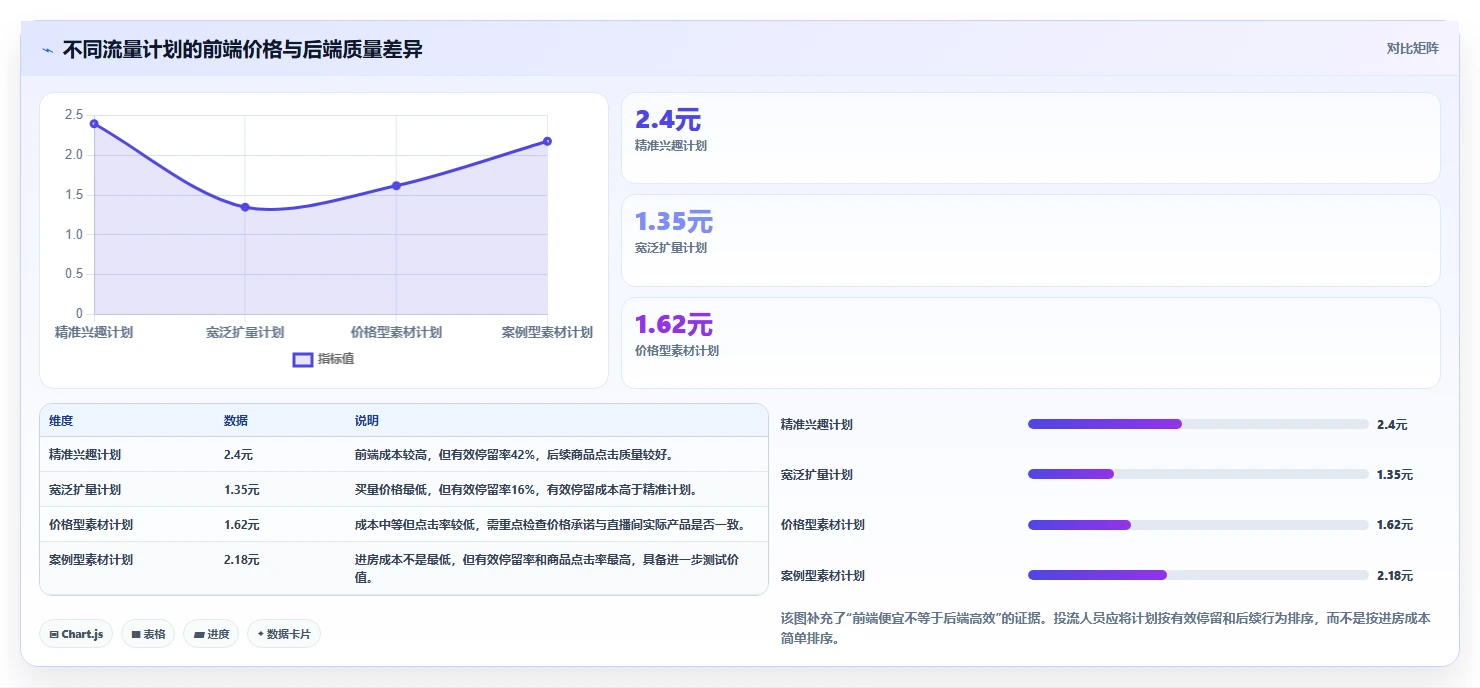Click the 价格型素材计划 table row name
This screenshot has width=1480, height=688.
[91, 524]
